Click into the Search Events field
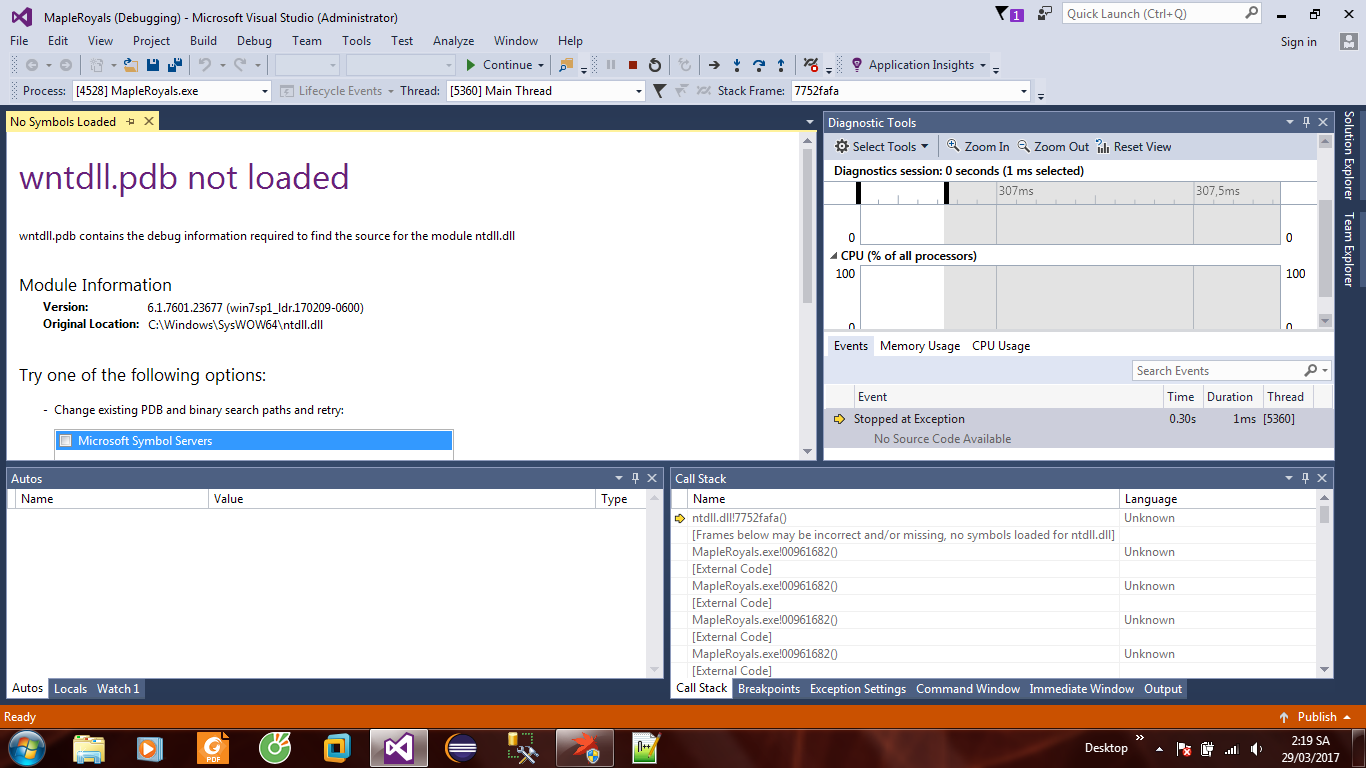Viewport: 1366px width, 768px height. point(1217,371)
